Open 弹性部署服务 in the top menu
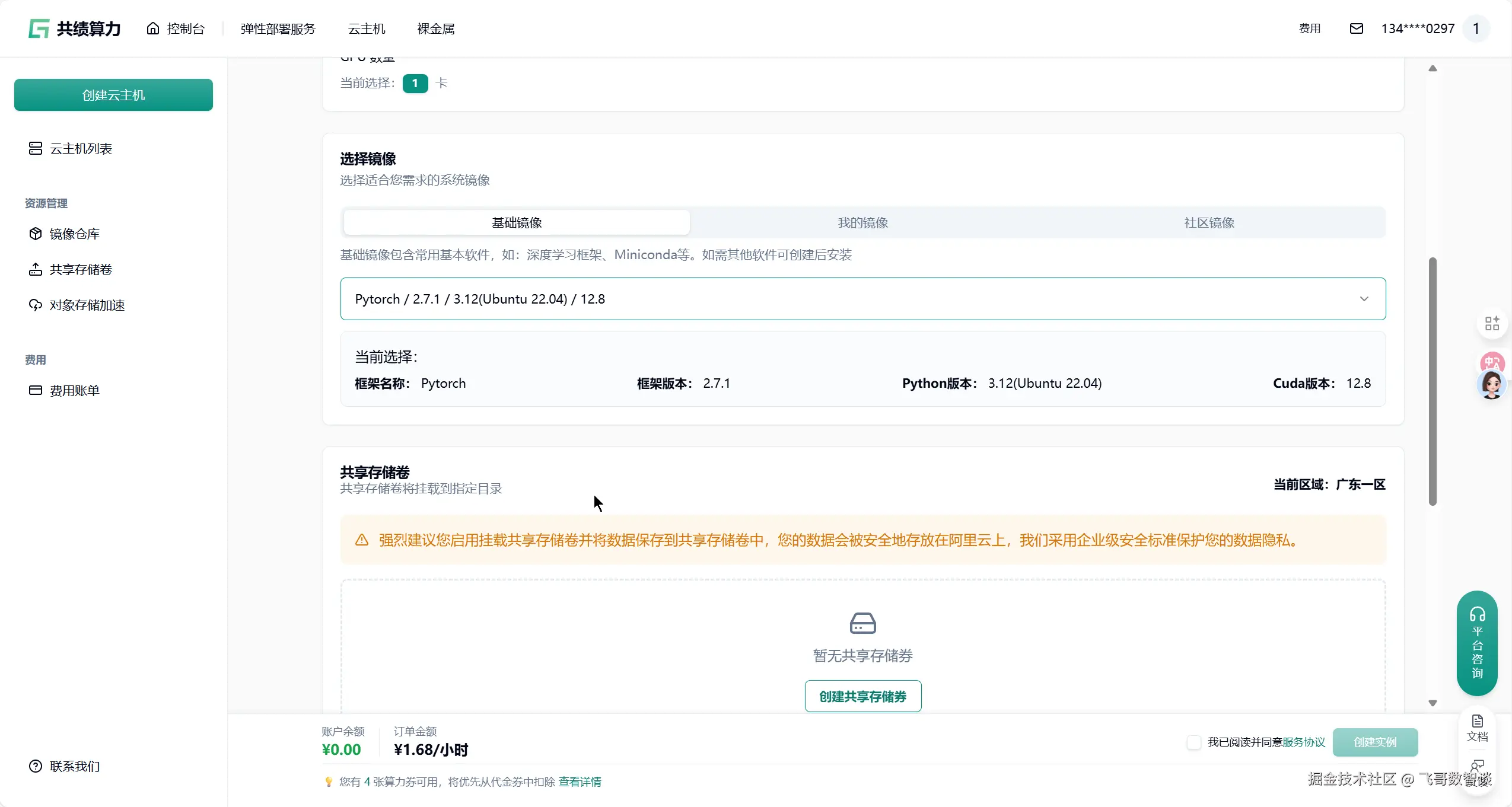 278,28
